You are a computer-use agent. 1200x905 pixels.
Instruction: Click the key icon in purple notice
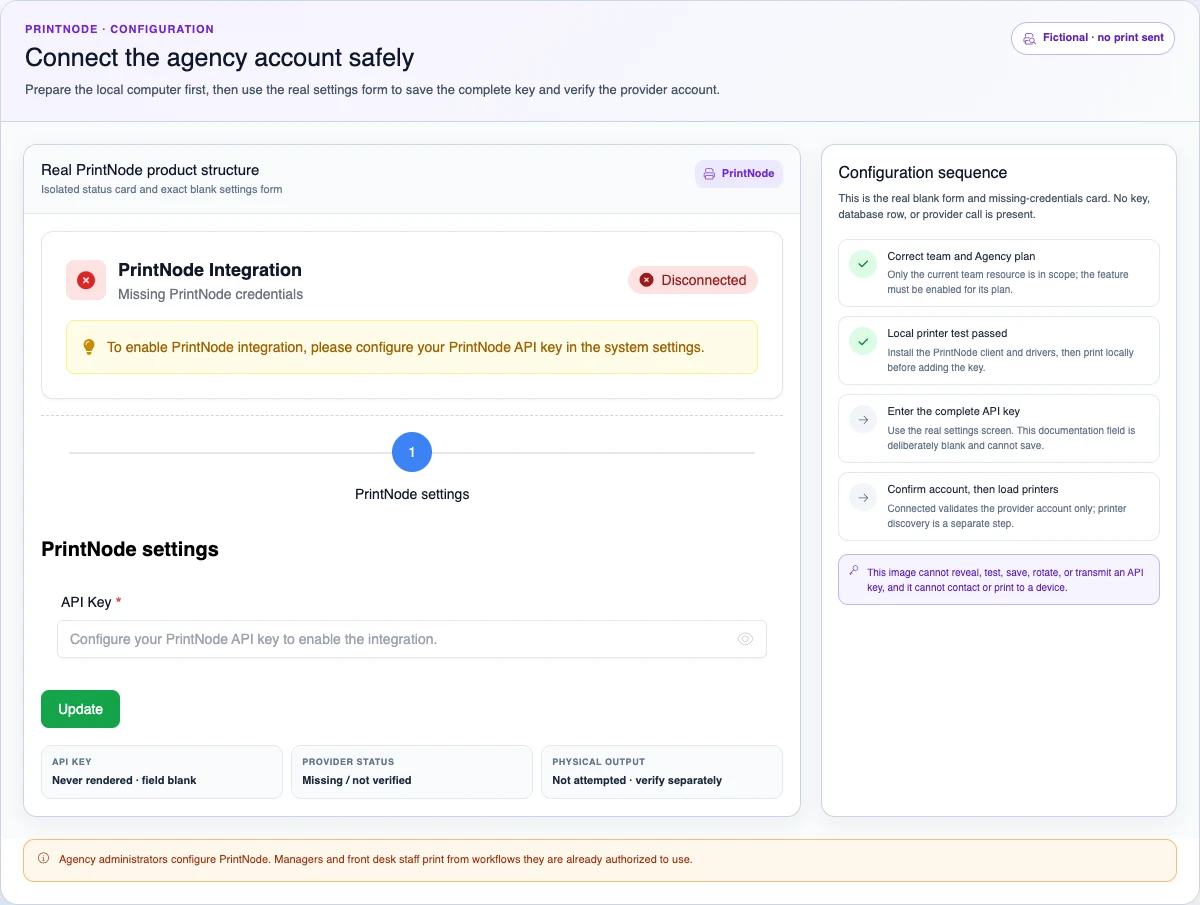click(853, 571)
